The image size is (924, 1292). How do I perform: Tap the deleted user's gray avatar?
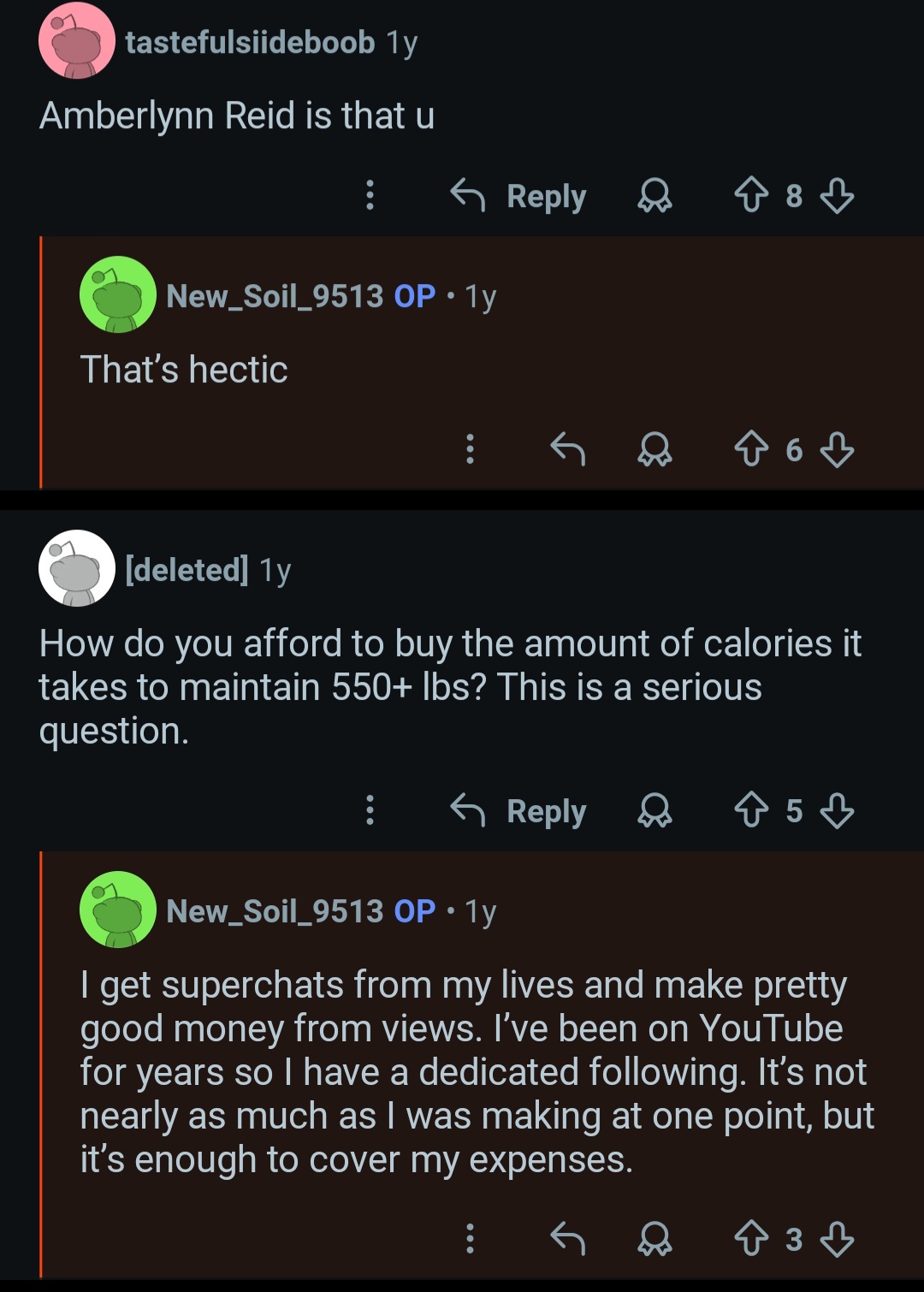[x=77, y=568]
